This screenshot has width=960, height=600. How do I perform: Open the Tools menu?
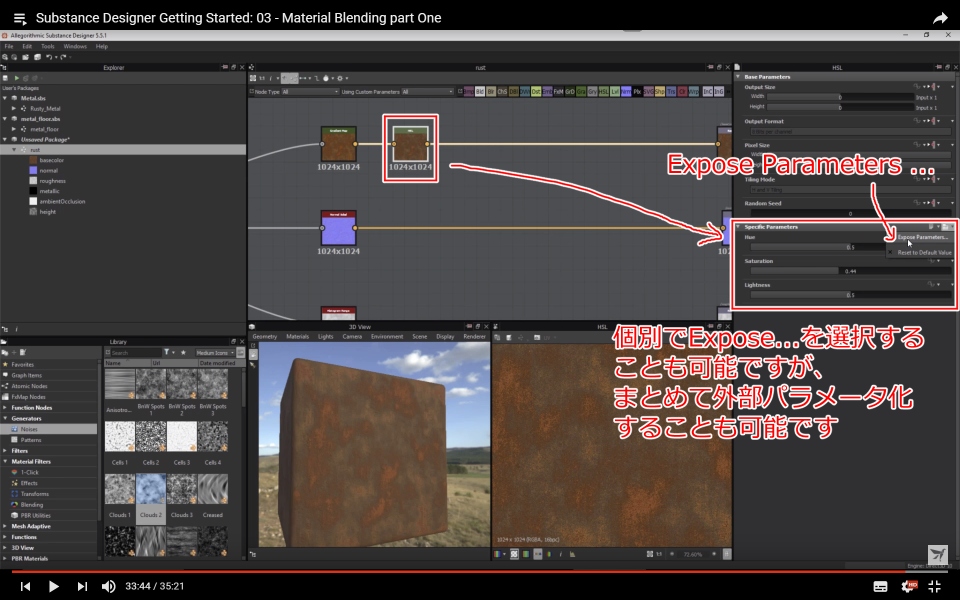pyautogui.click(x=47, y=47)
